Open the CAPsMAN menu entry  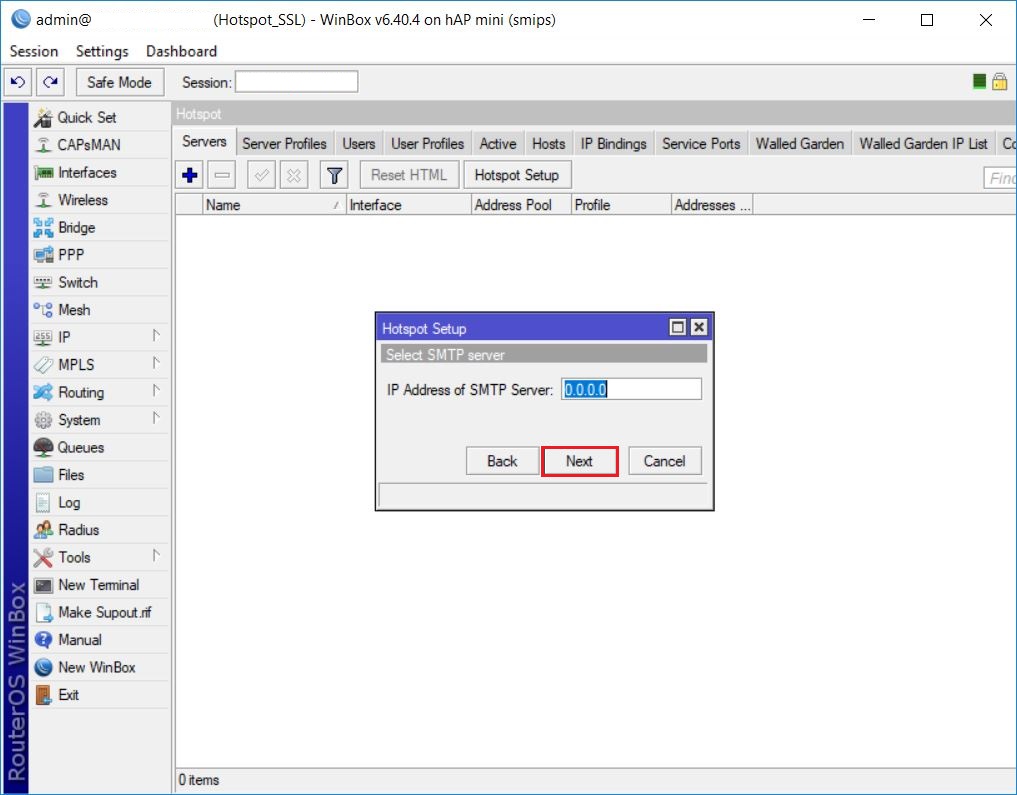coord(101,145)
